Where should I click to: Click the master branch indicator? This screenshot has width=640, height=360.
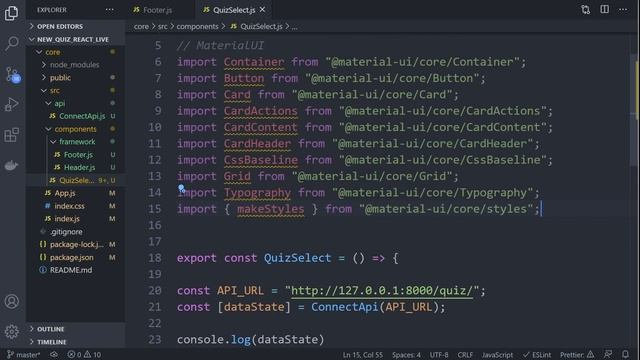[24, 355]
